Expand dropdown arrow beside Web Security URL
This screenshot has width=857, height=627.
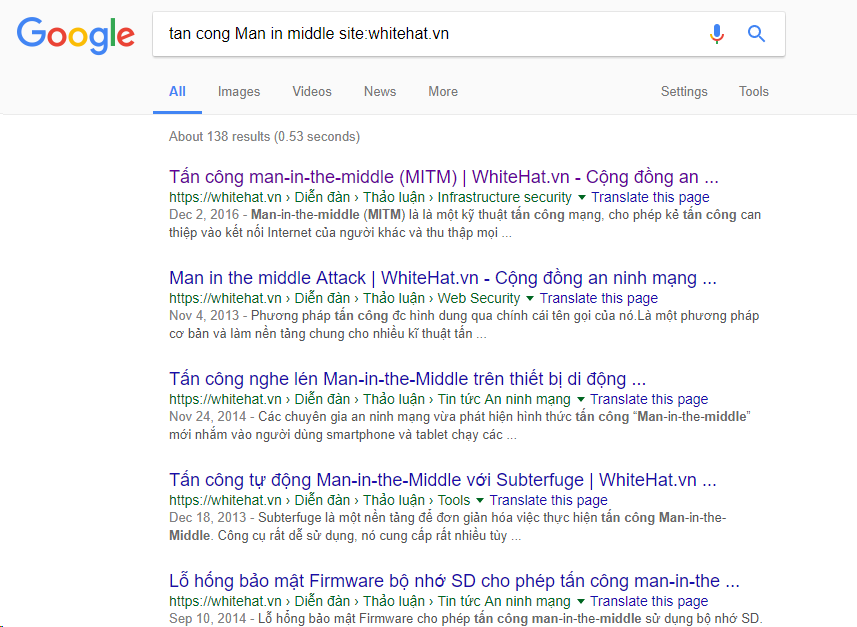click(x=530, y=299)
